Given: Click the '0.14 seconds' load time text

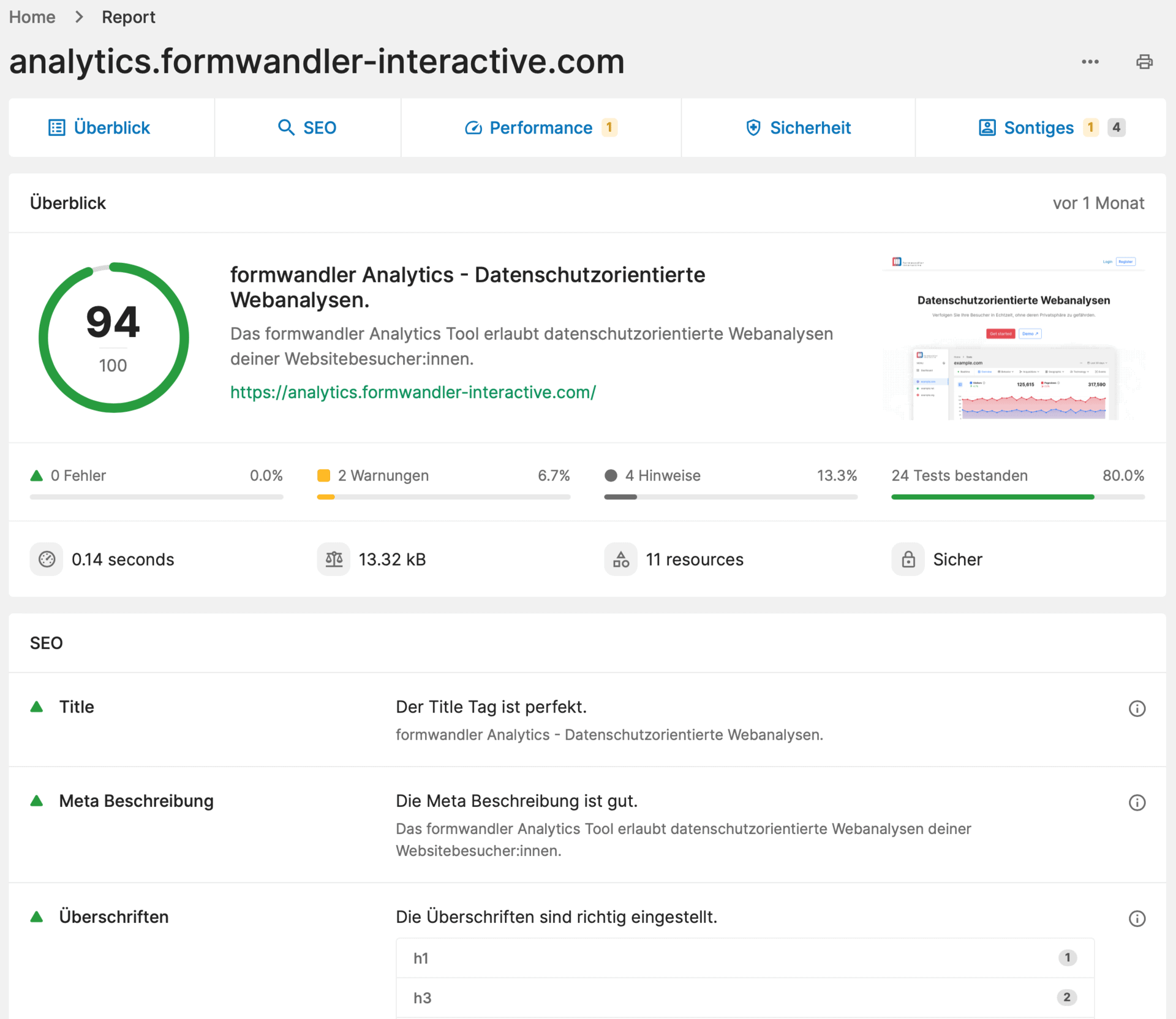Looking at the screenshot, I should (x=123, y=559).
